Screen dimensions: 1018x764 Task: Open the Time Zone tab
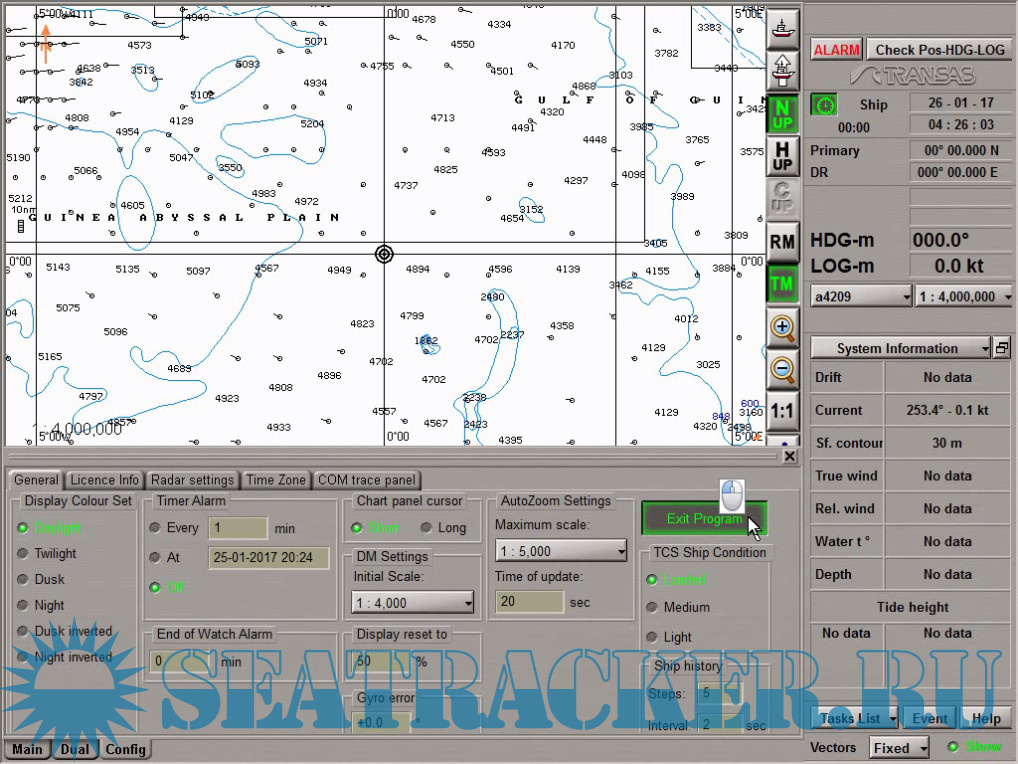pos(276,480)
